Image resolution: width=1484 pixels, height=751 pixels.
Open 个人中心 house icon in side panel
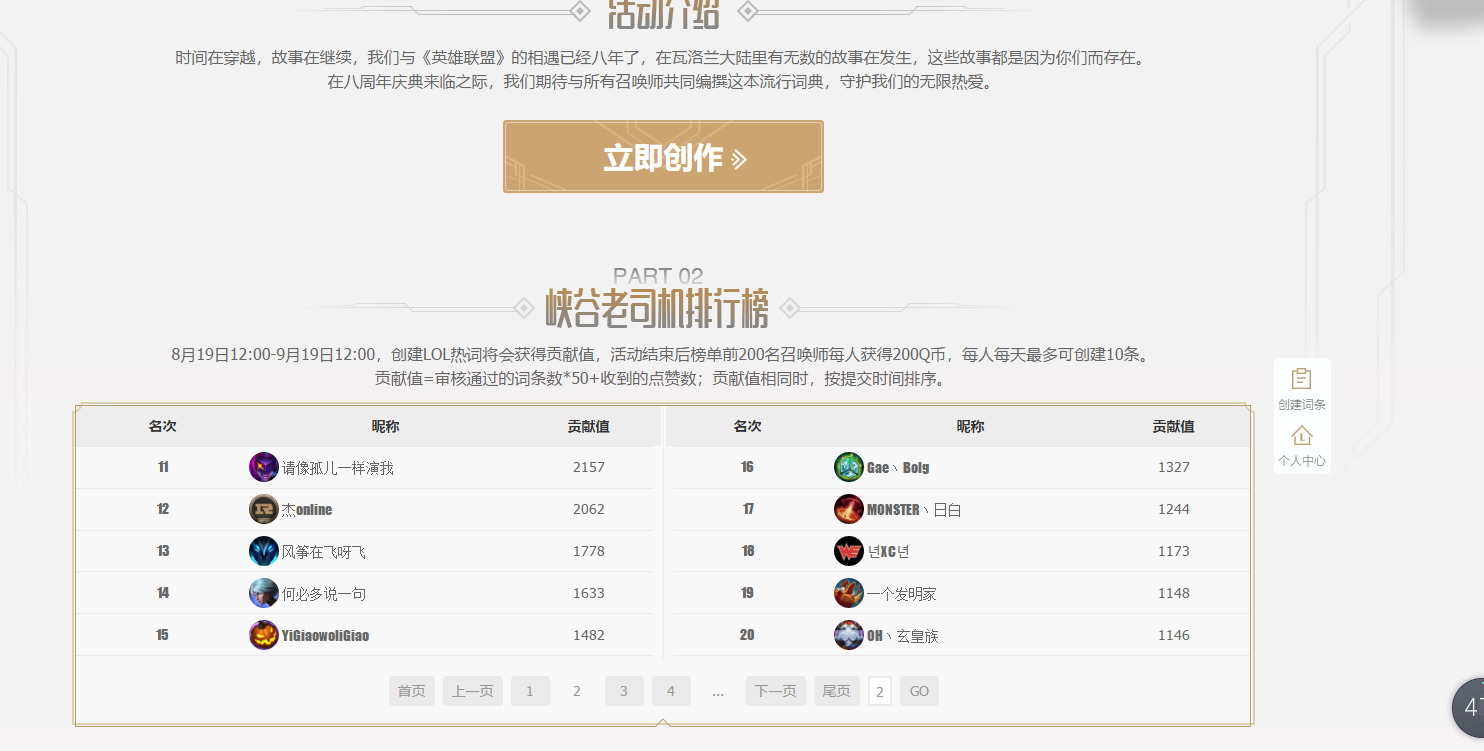coord(1301,436)
